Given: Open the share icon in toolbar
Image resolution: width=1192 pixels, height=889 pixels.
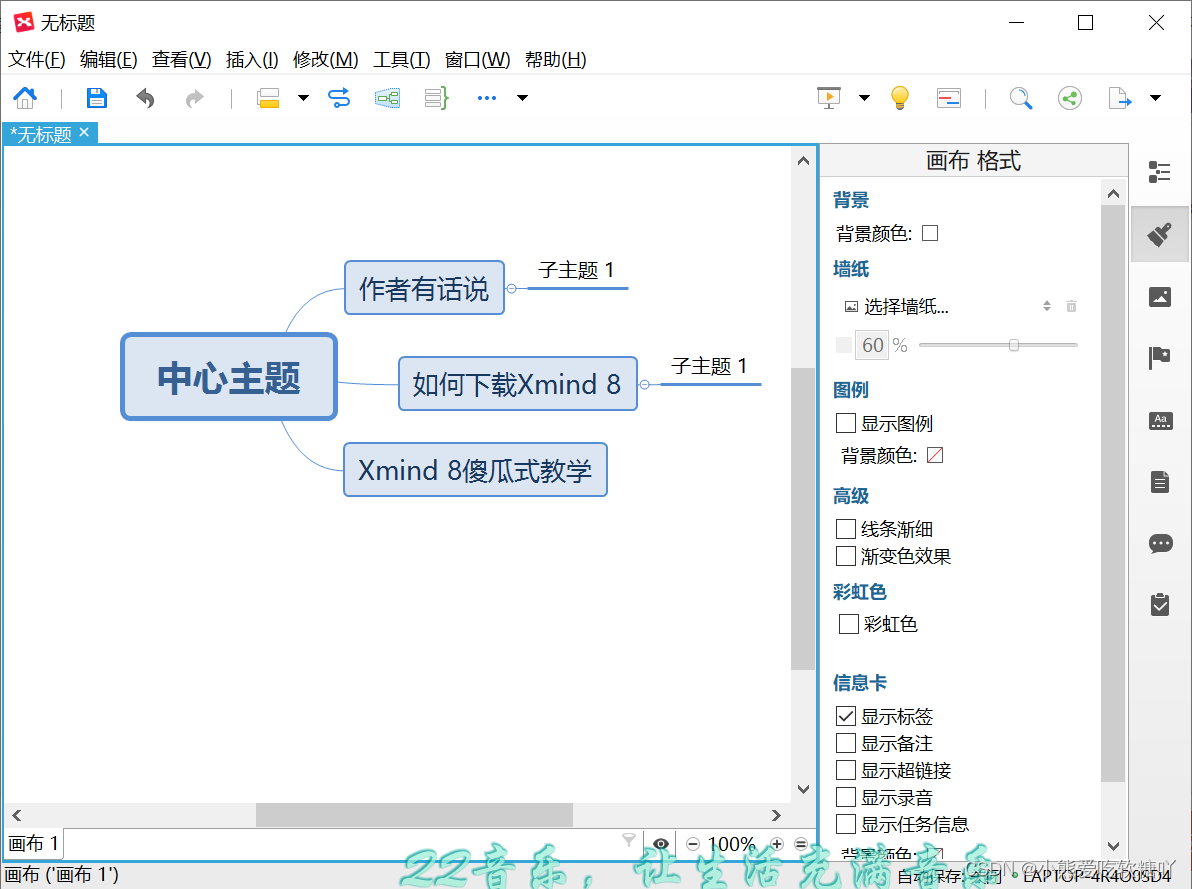Looking at the screenshot, I should coord(1070,98).
